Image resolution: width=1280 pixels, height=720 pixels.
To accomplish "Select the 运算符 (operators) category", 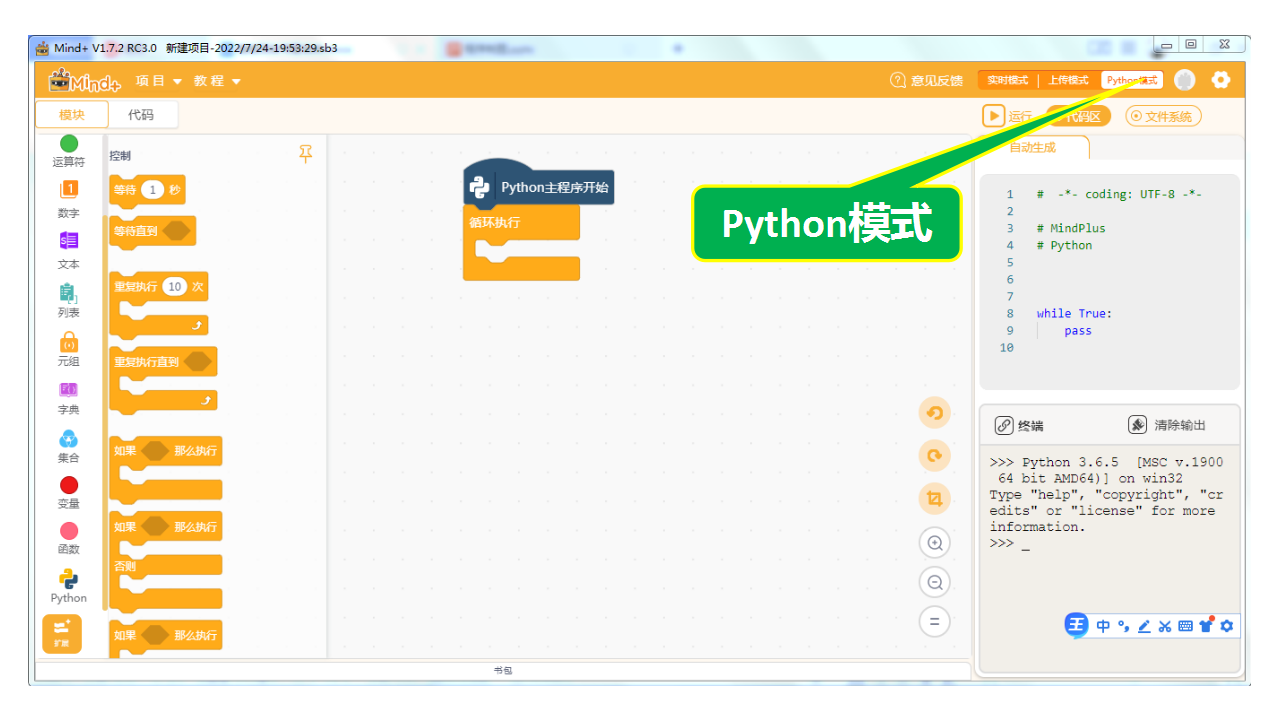I will (69, 151).
